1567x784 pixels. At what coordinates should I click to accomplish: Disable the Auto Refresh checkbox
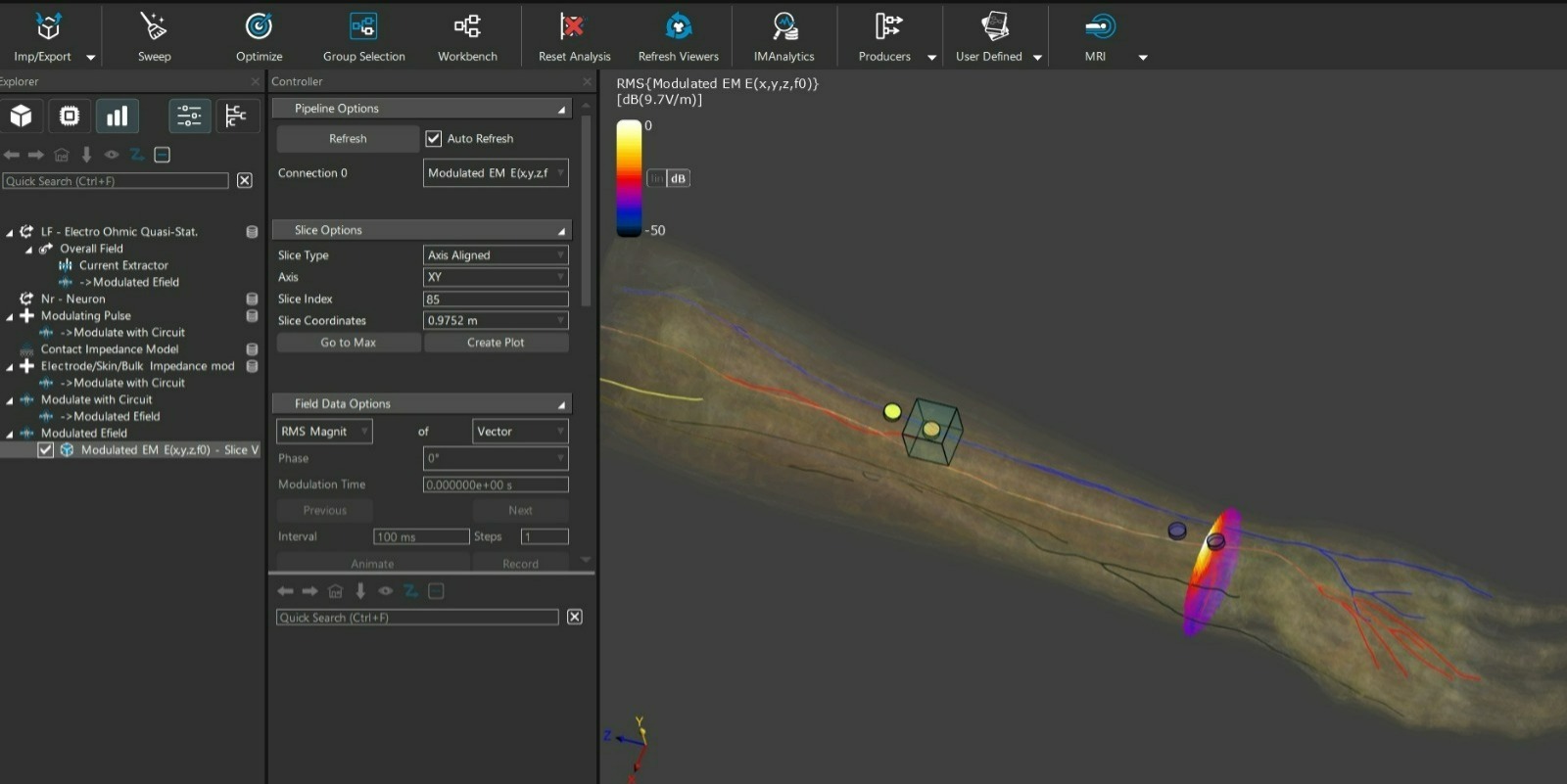point(434,139)
